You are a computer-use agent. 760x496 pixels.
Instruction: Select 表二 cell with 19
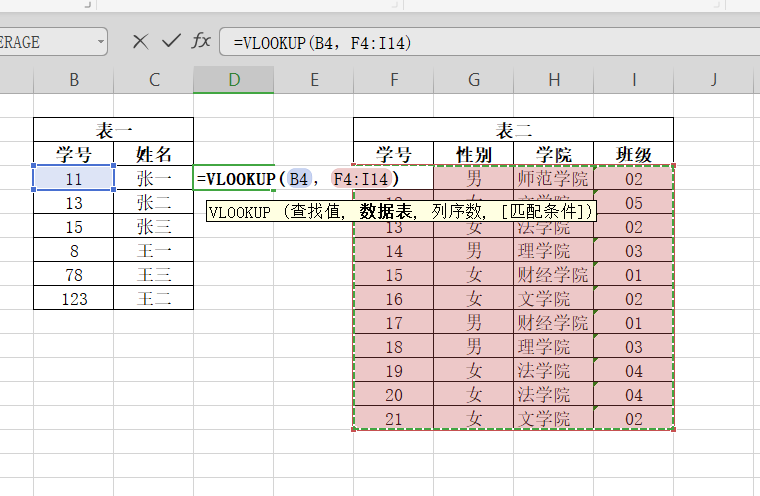click(x=394, y=370)
